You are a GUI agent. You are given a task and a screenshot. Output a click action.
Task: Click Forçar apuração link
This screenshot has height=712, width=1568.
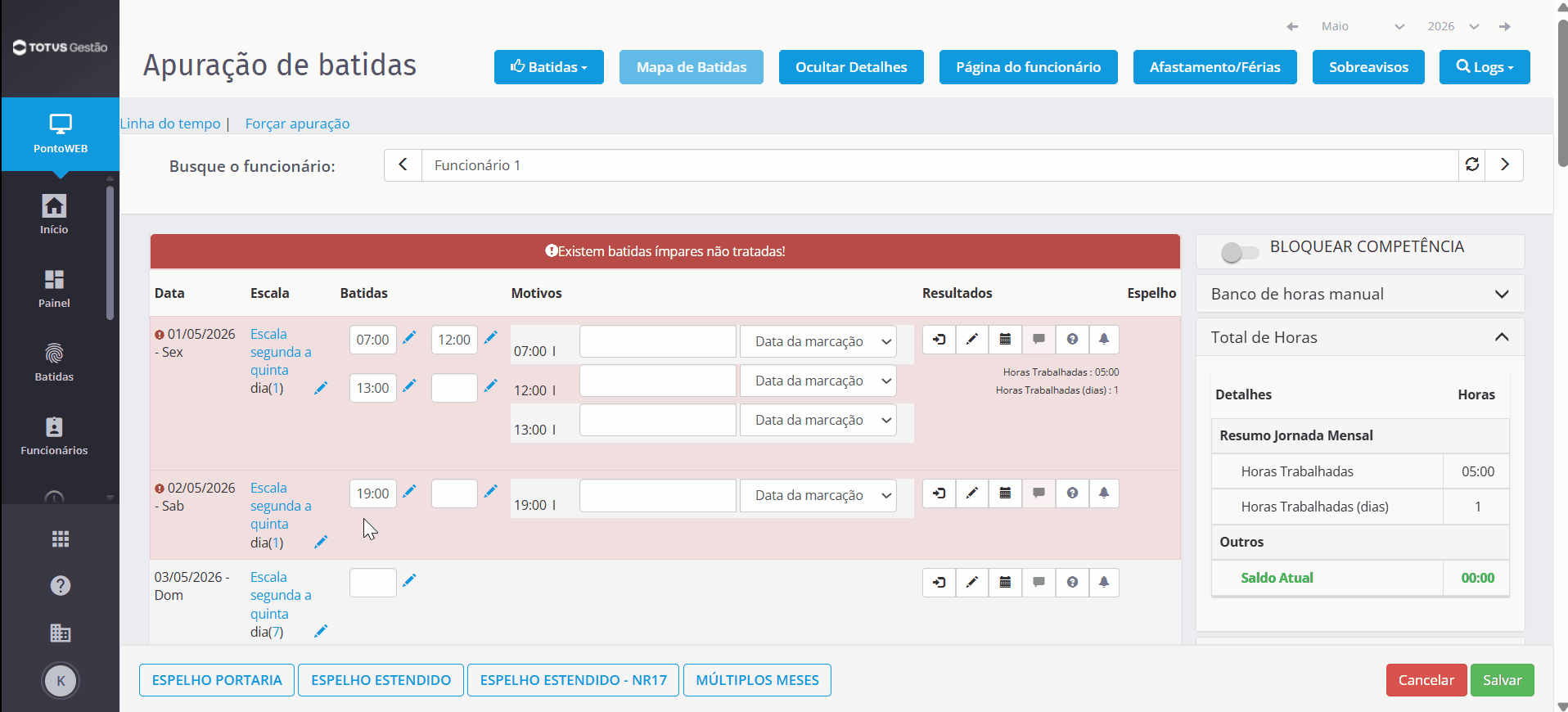click(x=297, y=124)
